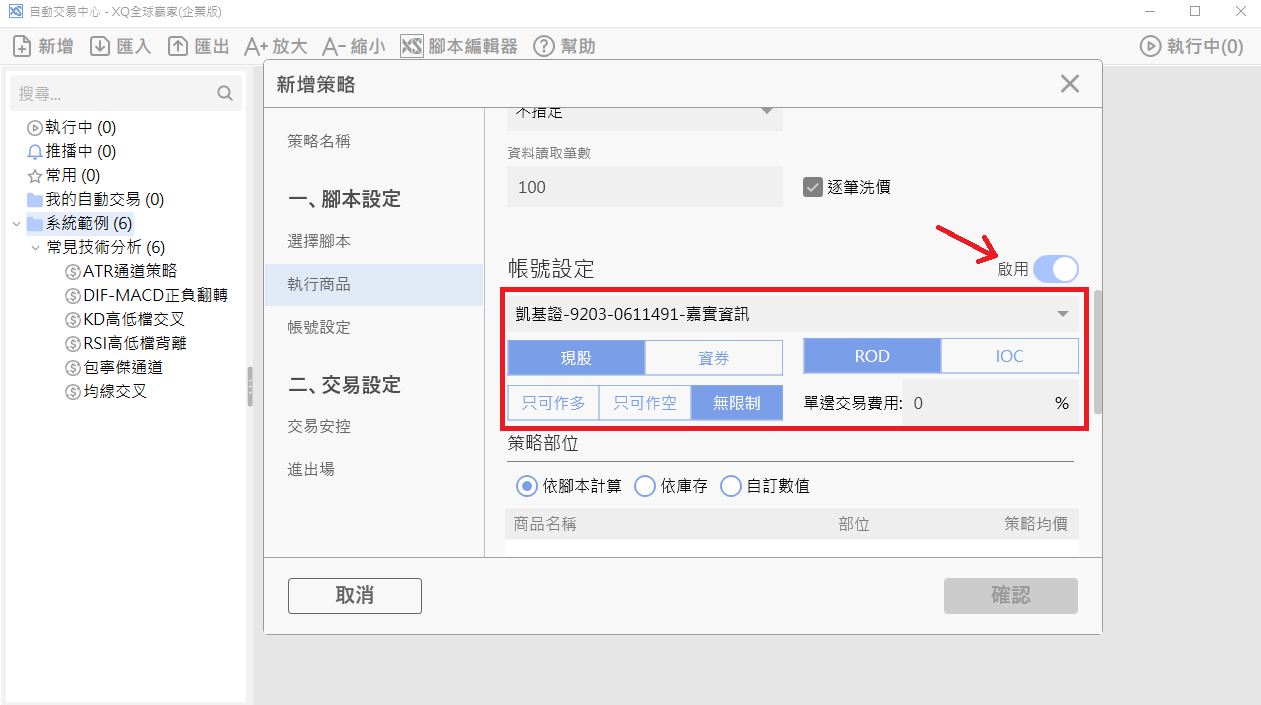Click the 取消 cancel button

355,595
